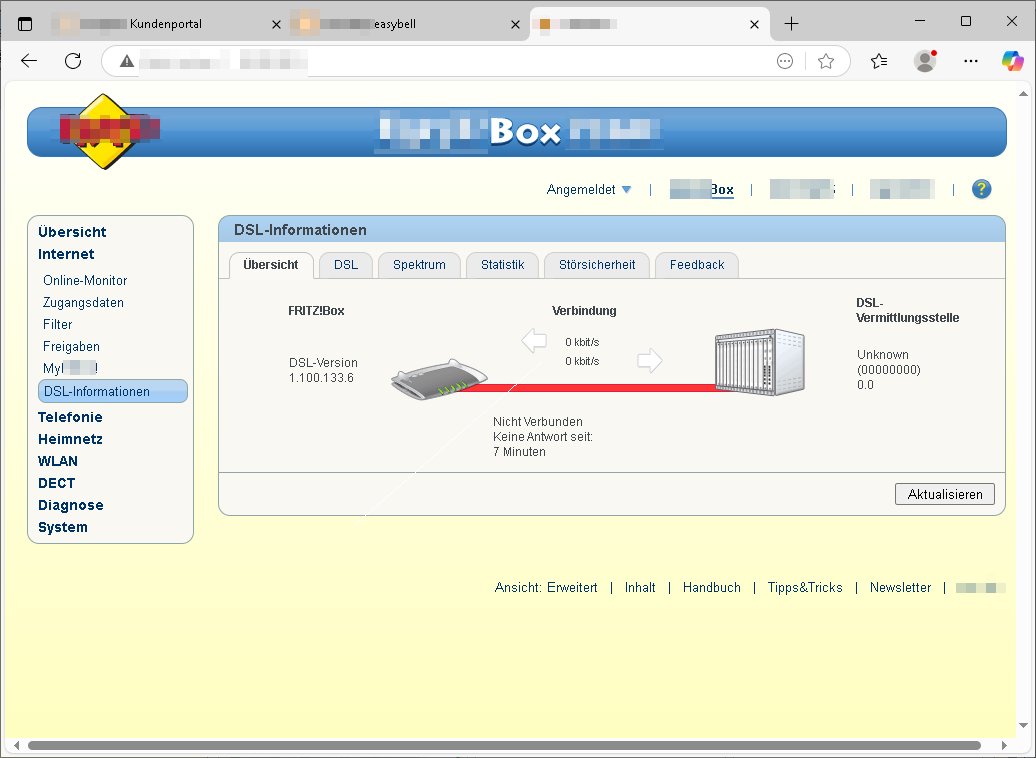Switch to the Spektrum tab
This screenshot has width=1036, height=758.
(419, 265)
